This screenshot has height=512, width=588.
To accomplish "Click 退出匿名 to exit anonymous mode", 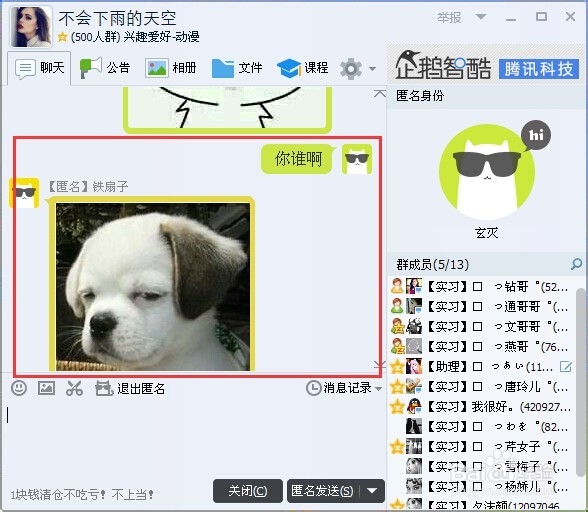I will click(x=130, y=388).
